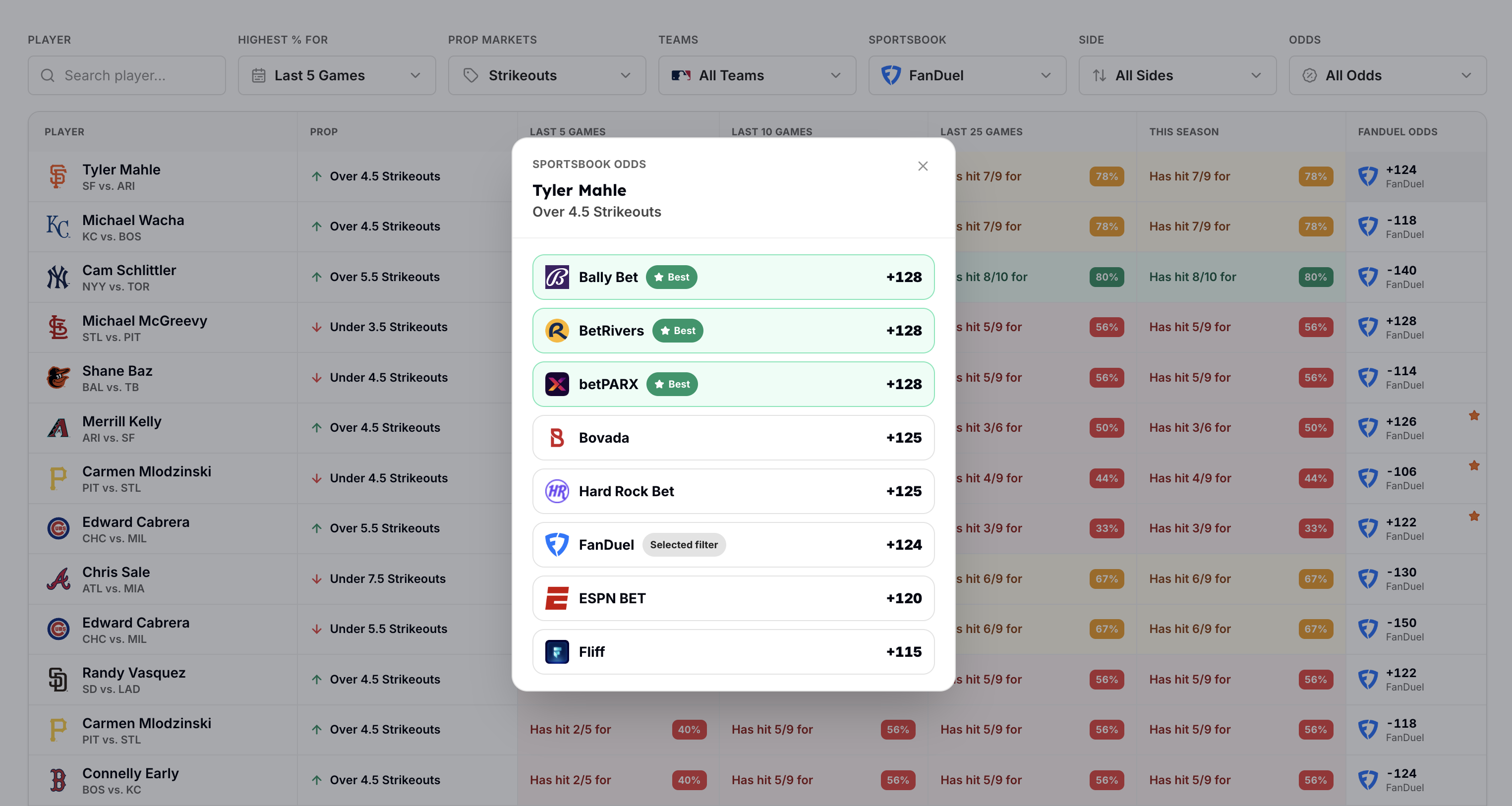The width and height of the screenshot is (1512, 806).
Task: Click the ESPN BET logo icon
Action: pos(557,598)
